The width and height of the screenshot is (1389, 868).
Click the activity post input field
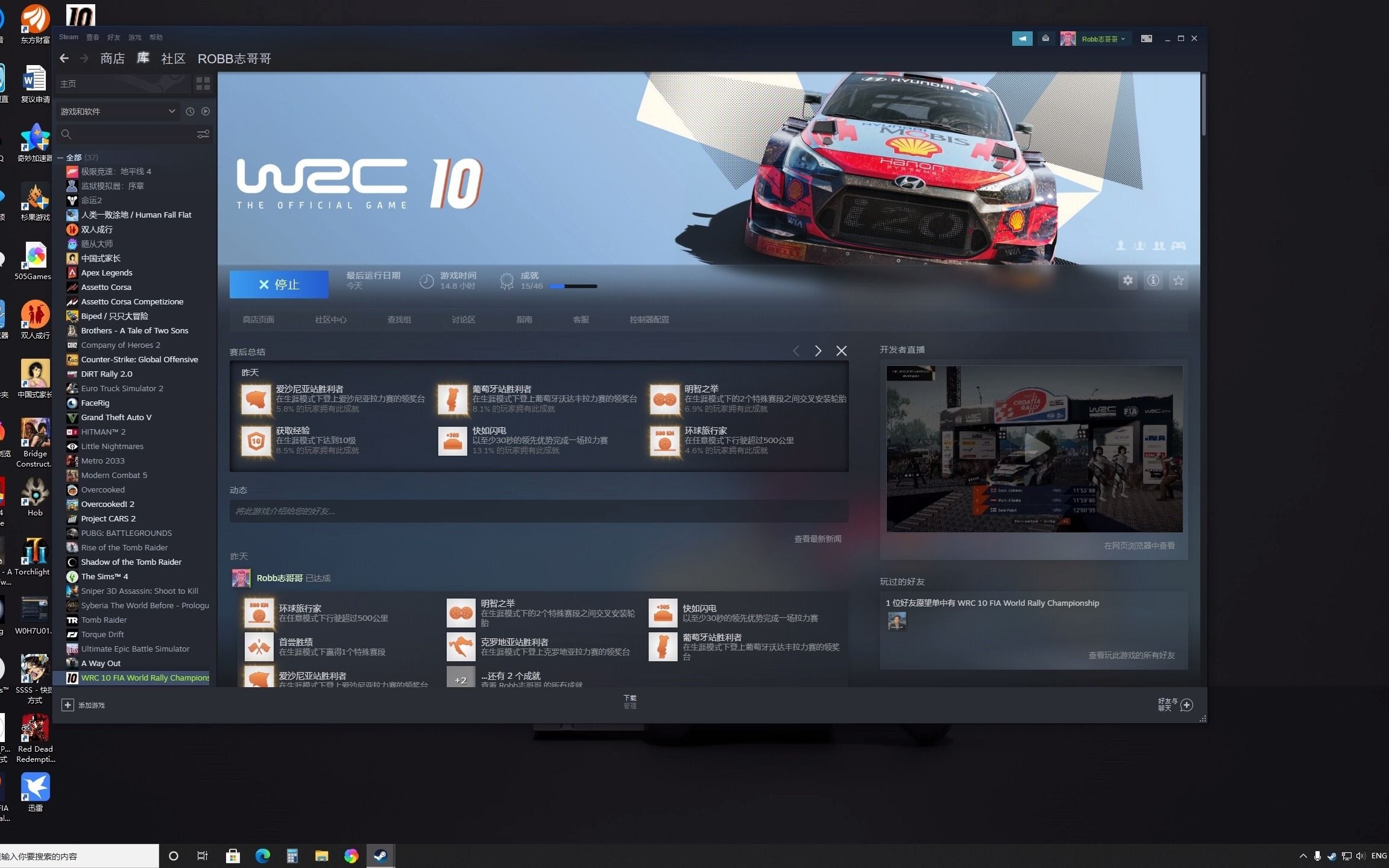pos(539,511)
